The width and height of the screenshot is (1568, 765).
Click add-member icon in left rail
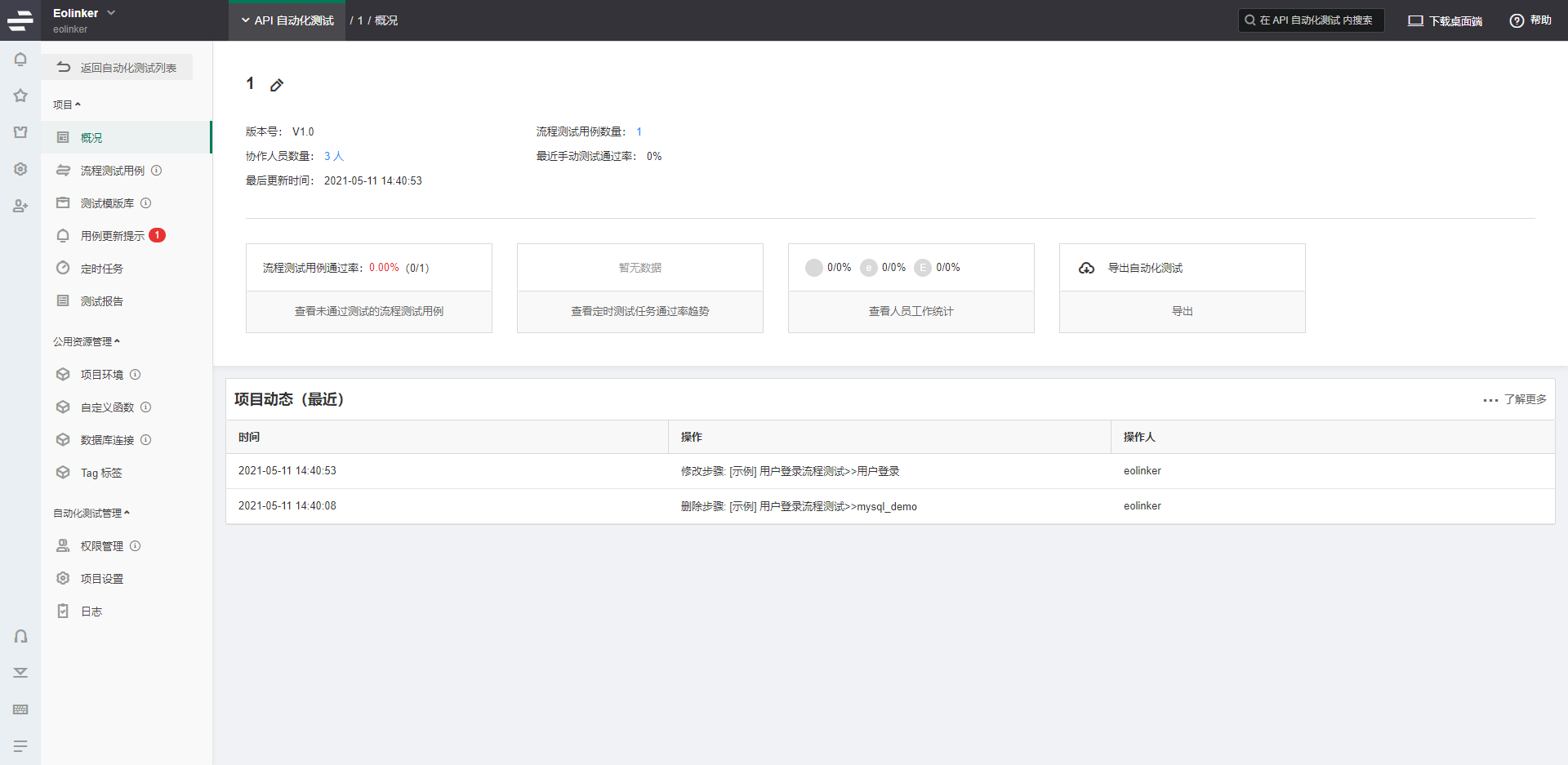click(x=20, y=206)
